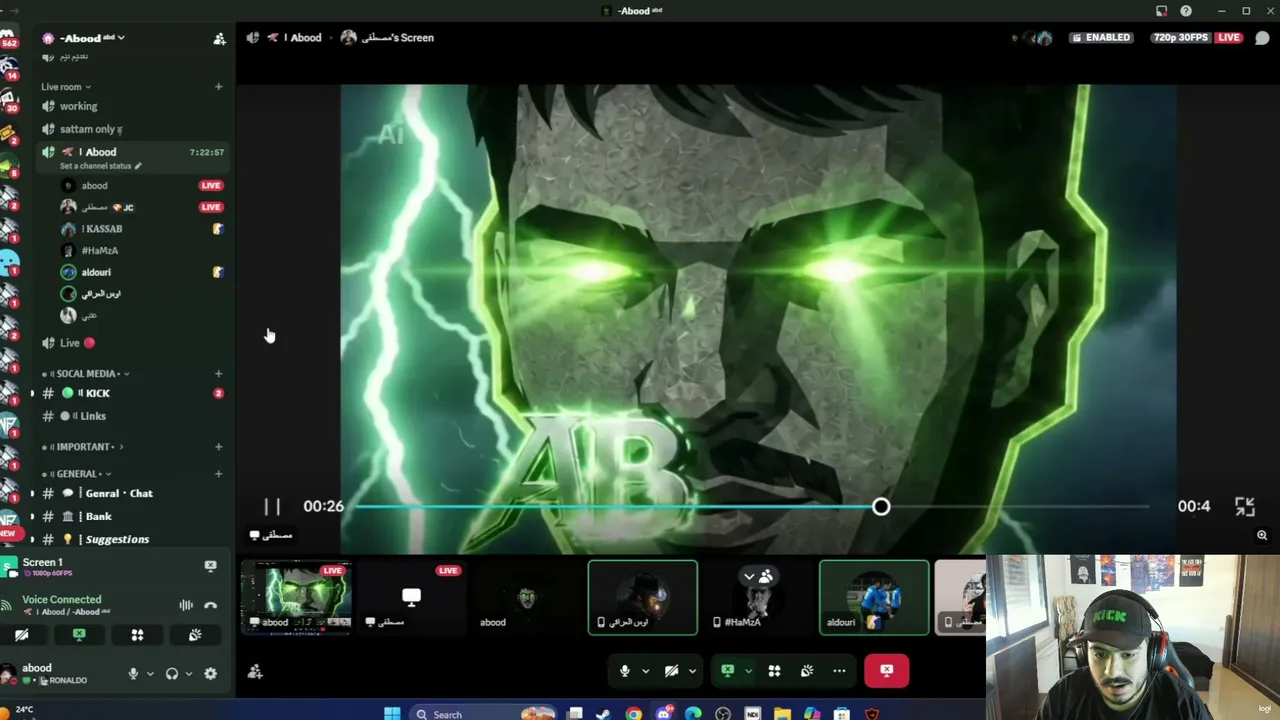1280x720 pixels.
Task: Open User Settings gear
Action: tap(210, 674)
